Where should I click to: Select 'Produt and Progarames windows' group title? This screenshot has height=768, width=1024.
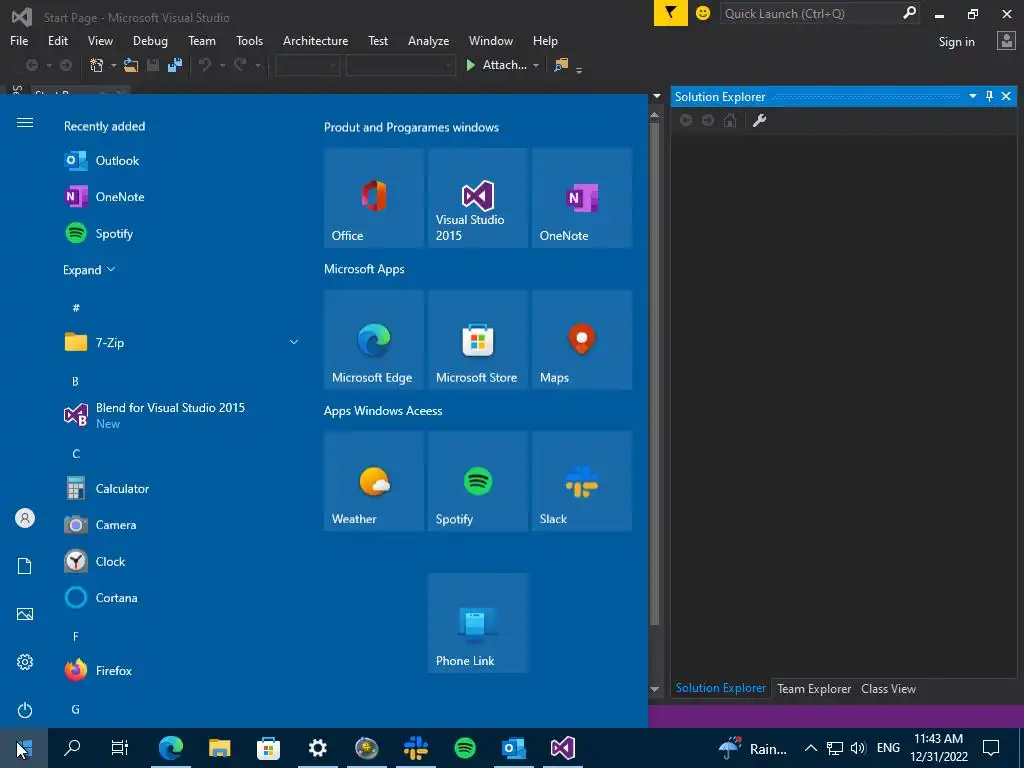411,127
